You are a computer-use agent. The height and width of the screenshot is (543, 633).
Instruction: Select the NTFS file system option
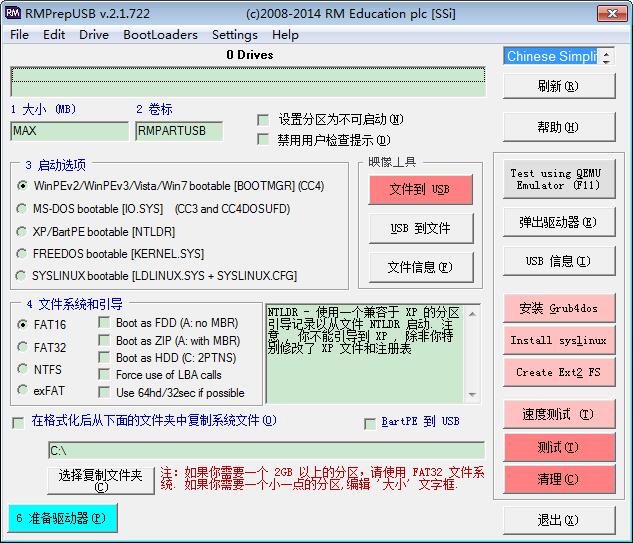pos(23,369)
